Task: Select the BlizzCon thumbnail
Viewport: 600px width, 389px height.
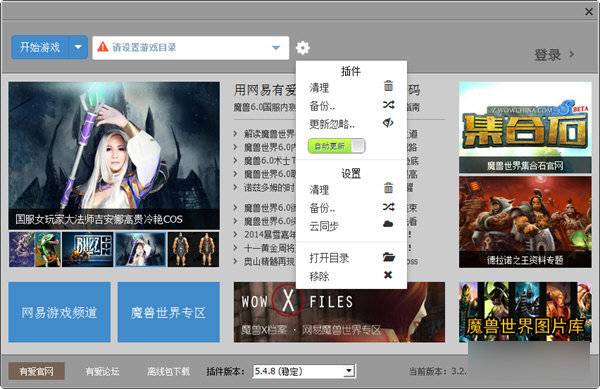Action: click(x=87, y=249)
